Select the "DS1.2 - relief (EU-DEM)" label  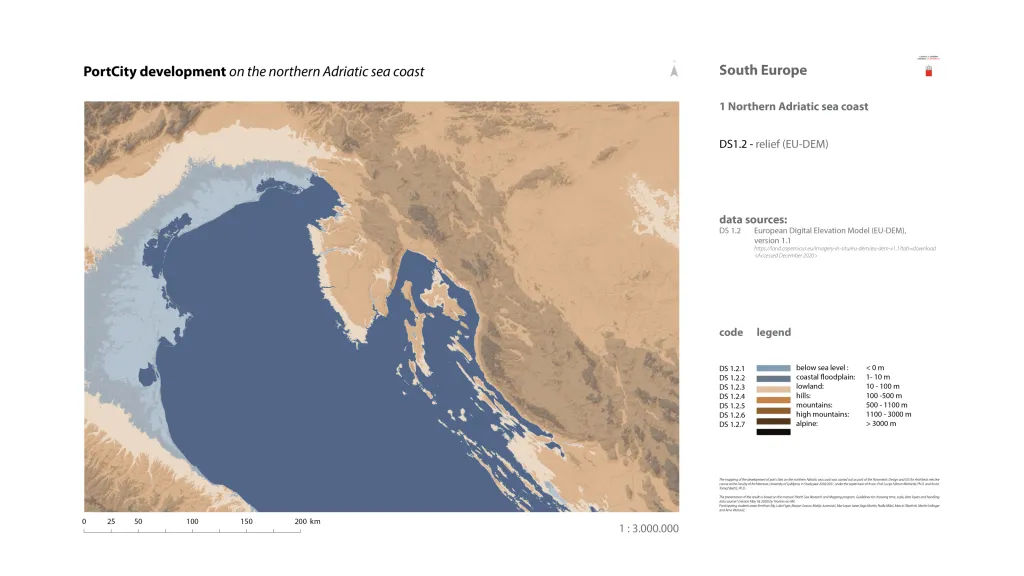pos(773,144)
